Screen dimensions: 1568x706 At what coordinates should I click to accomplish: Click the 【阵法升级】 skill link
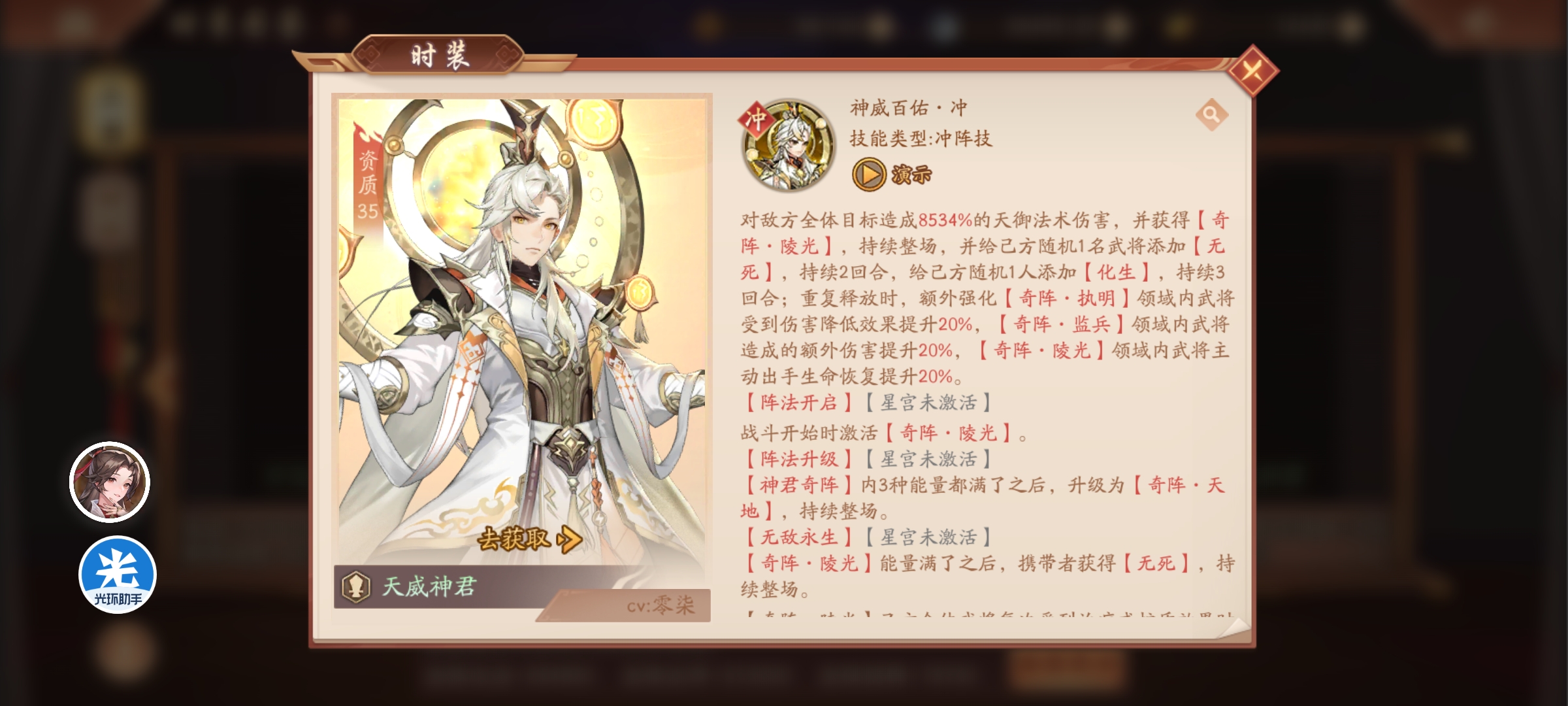tap(798, 459)
